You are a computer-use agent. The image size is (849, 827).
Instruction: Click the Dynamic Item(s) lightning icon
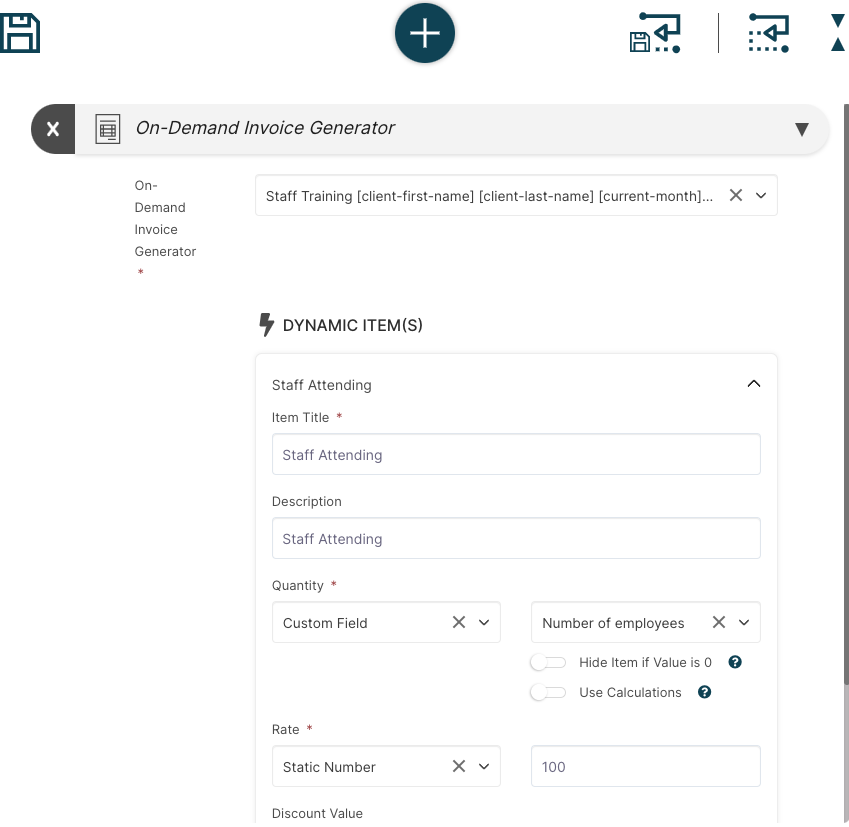pos(266,325)
